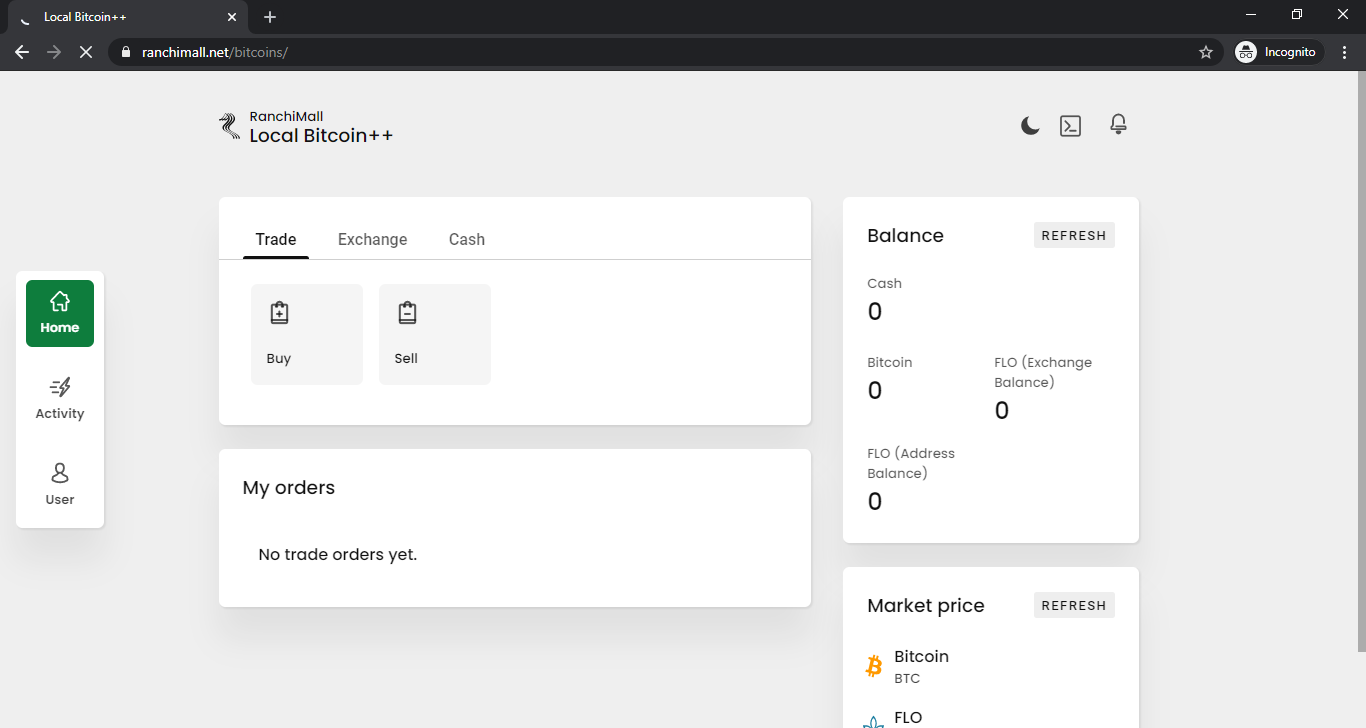Switch to the Trade tab
Viewport: 1366px width, 728px height.
276,240
